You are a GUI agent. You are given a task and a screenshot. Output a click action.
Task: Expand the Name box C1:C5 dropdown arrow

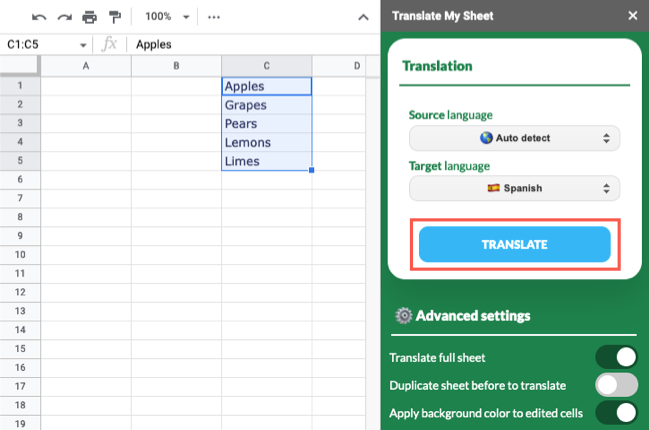point(83,45)
